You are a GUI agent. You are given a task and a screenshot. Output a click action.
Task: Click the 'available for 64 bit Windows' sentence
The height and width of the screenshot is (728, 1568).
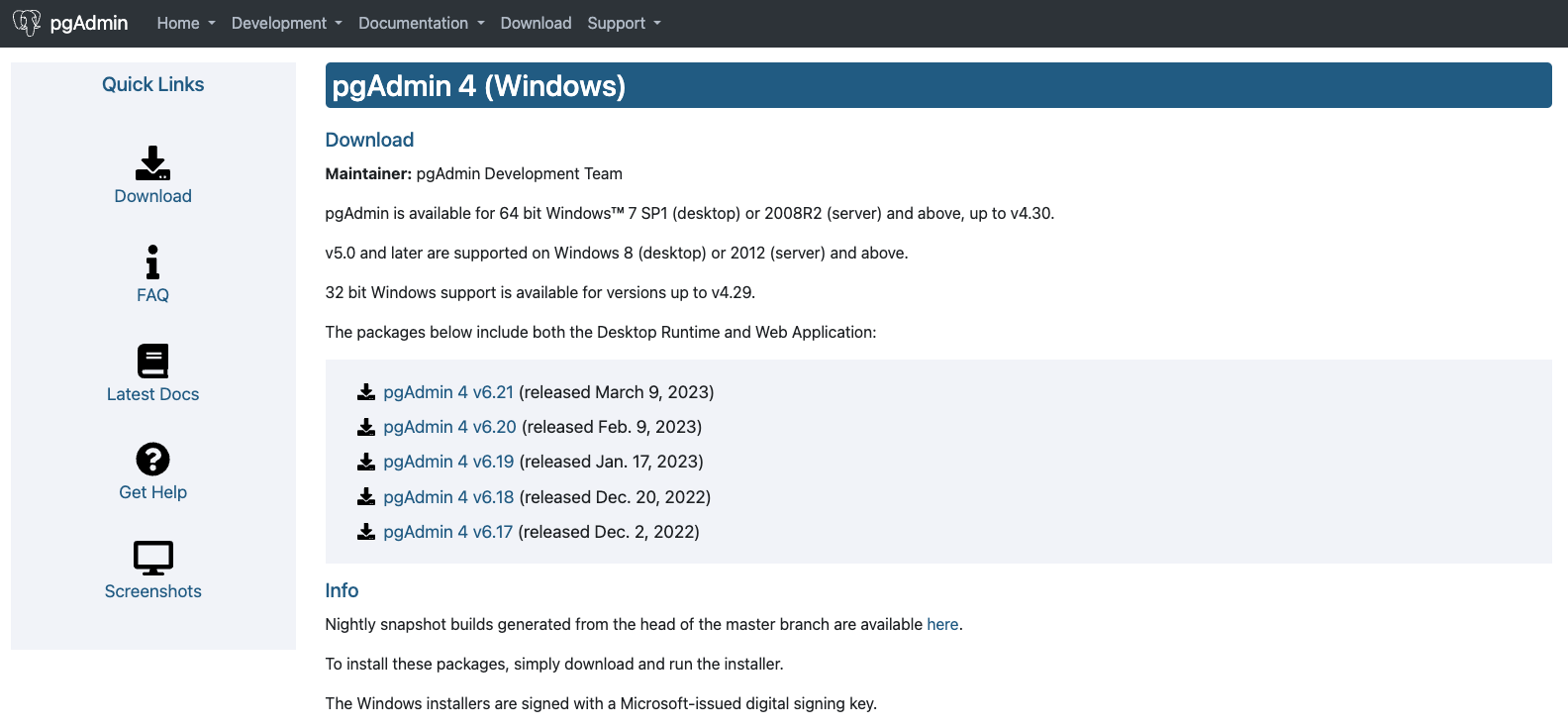click(x=690, y=213)
